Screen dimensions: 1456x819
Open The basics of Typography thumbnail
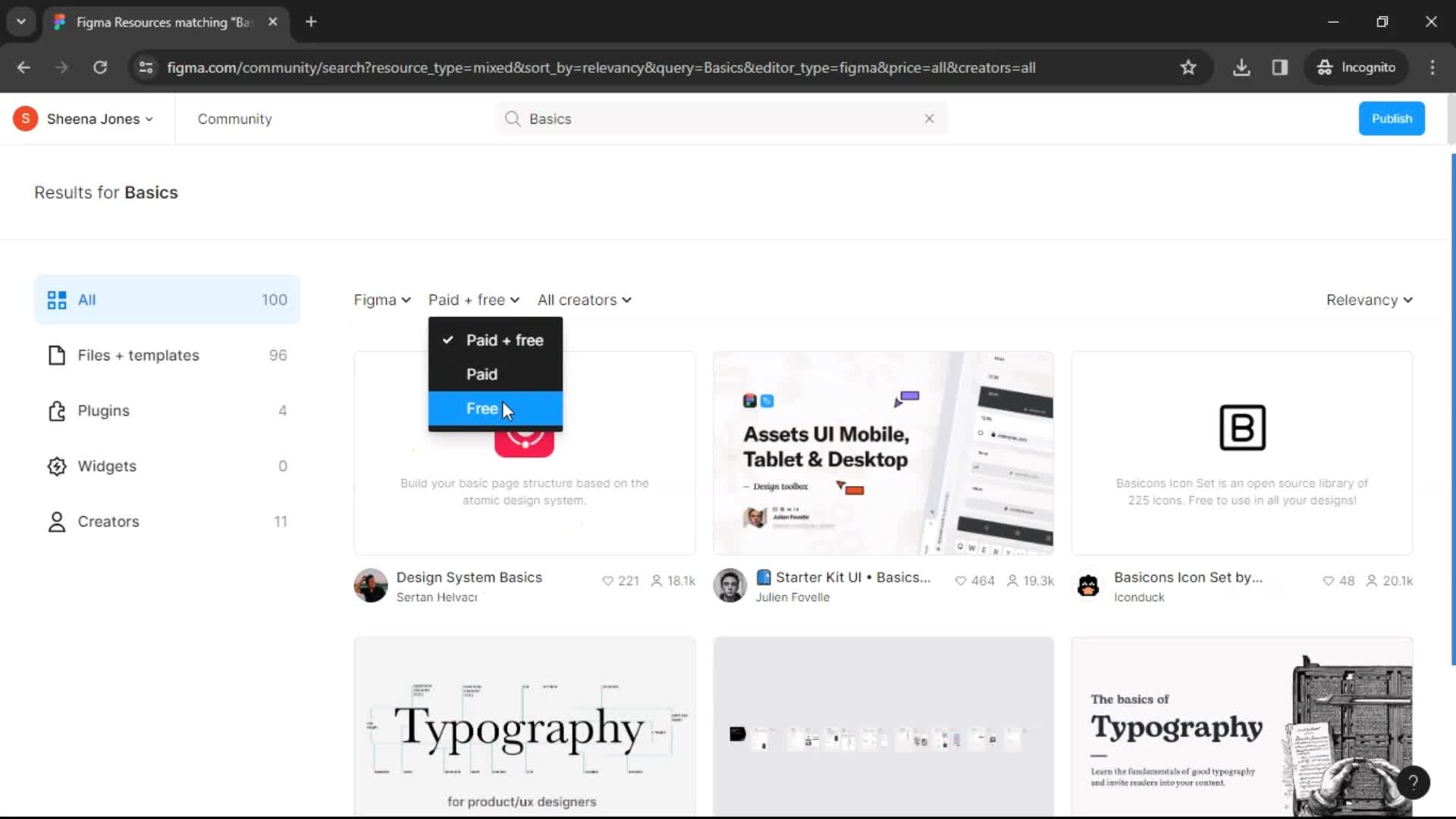1242,726
